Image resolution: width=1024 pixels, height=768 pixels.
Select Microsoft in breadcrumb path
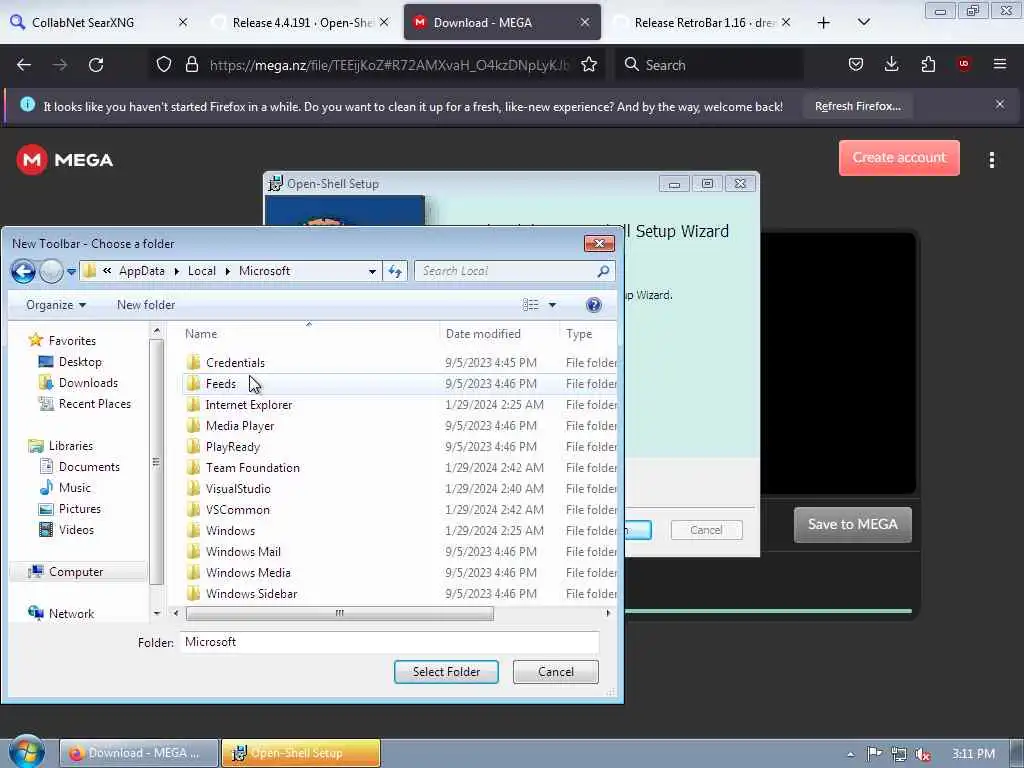pos(264,271)
